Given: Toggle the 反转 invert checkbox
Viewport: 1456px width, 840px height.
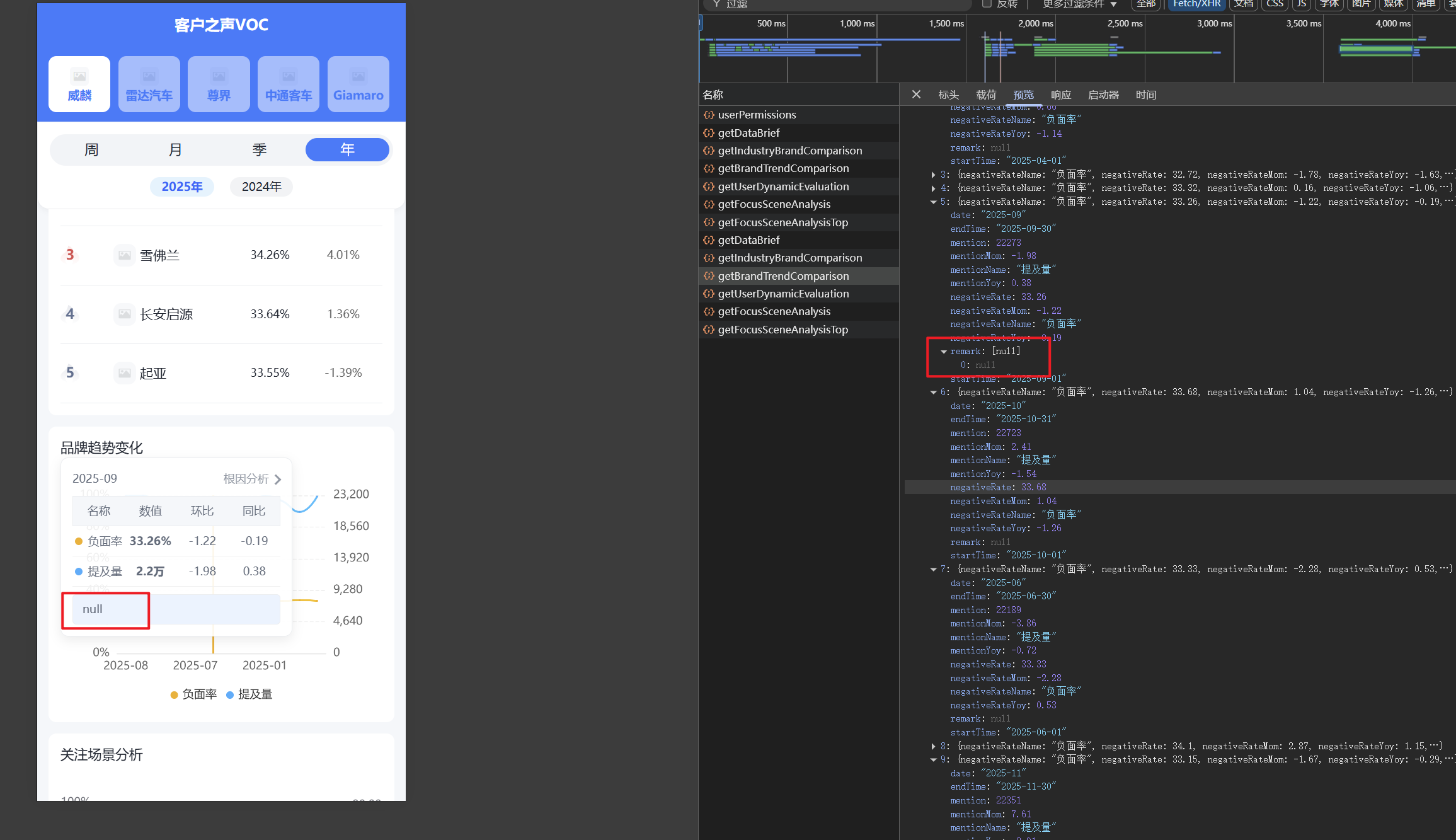Looking at the screenshot, I should (987, 4).
